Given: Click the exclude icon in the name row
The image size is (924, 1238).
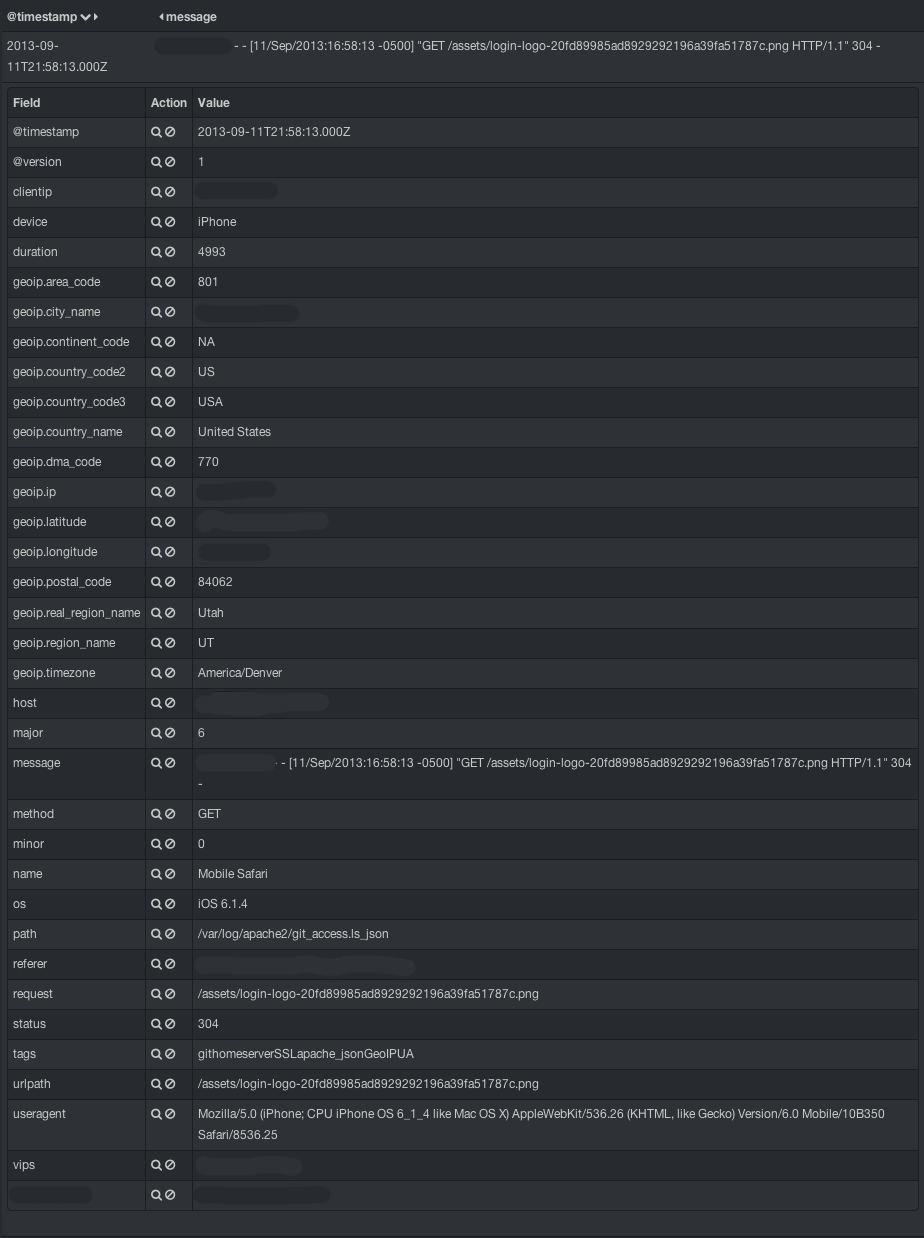Looking at the screenshot, I should [170, 874].
